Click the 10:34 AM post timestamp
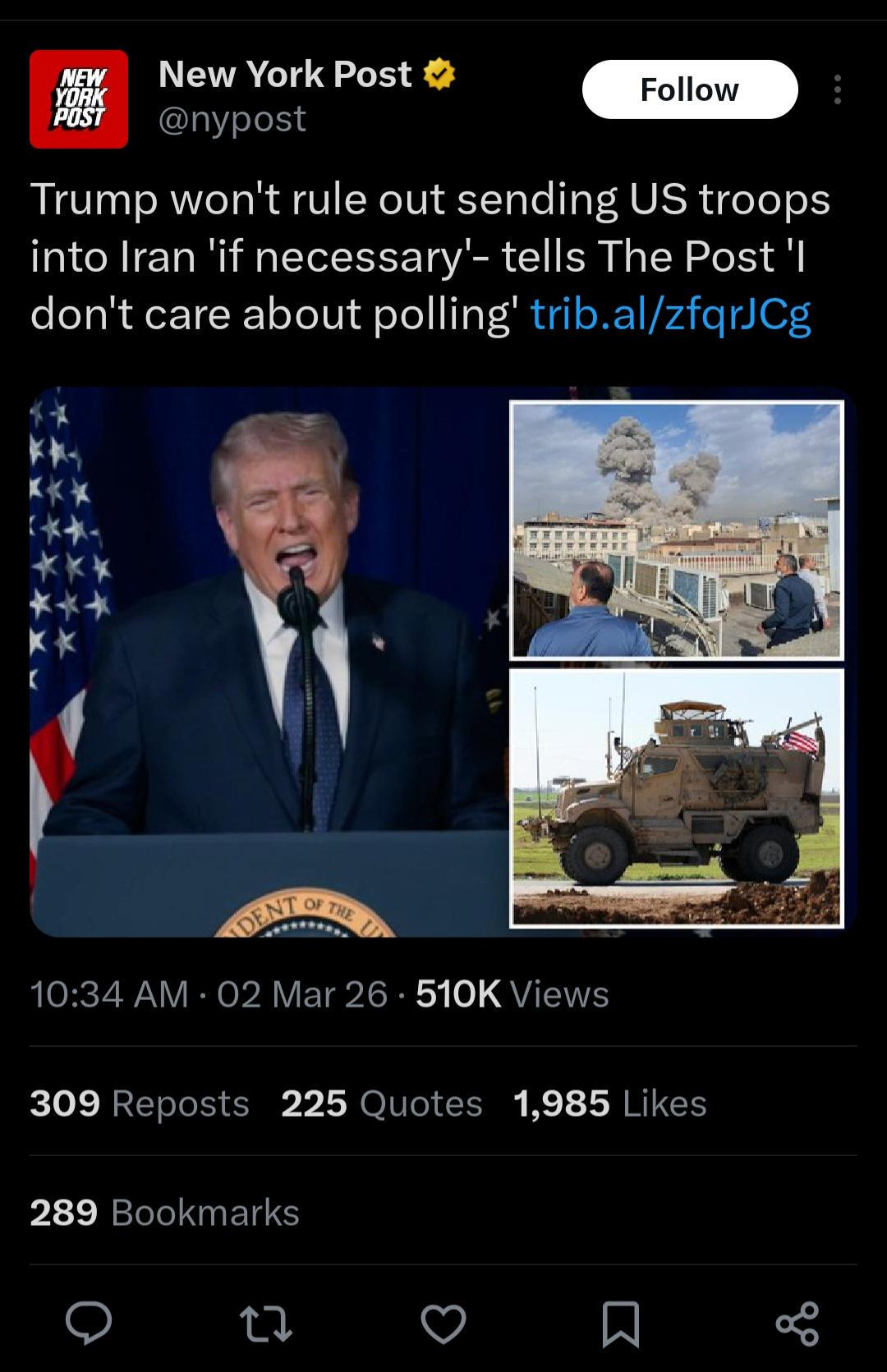This screenshot has height=1372, width=887. click(109, 994)
